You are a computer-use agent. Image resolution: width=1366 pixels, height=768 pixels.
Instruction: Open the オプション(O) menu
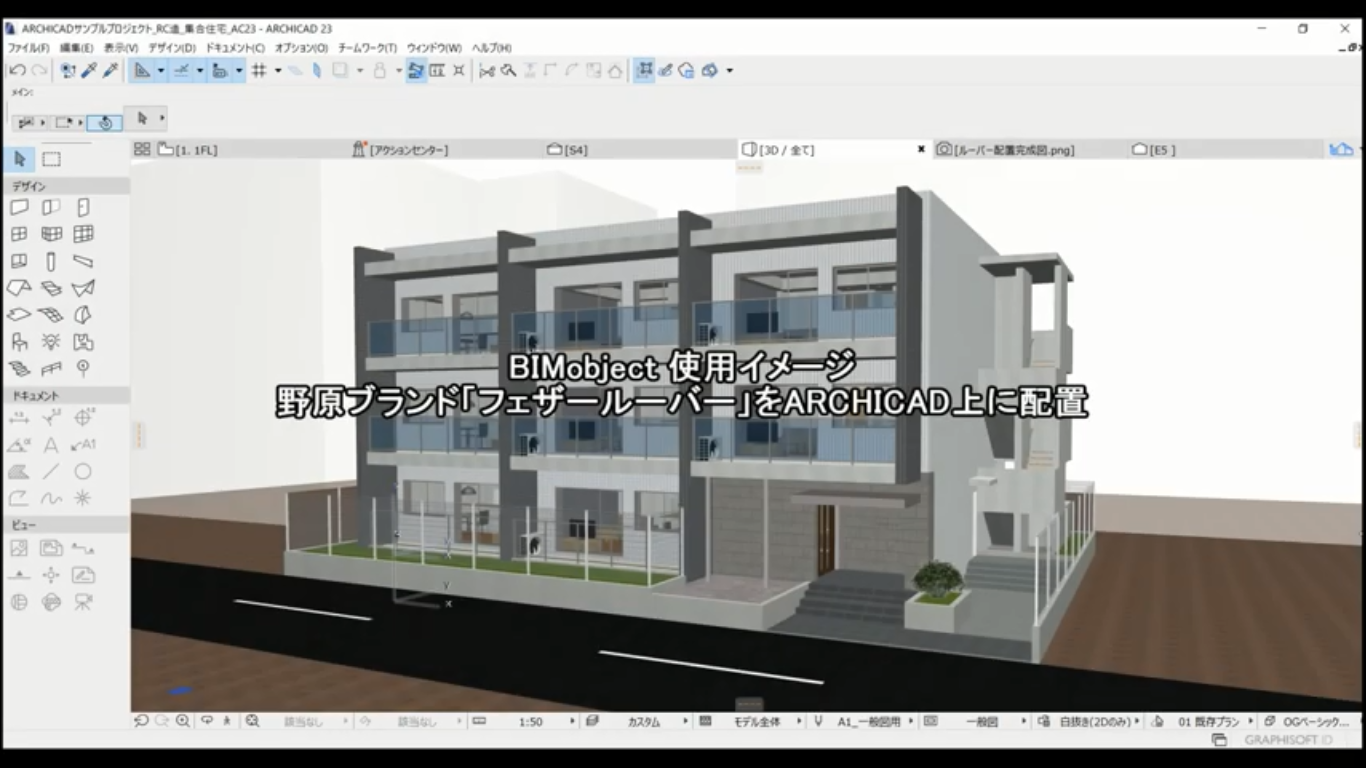point(301,48)
